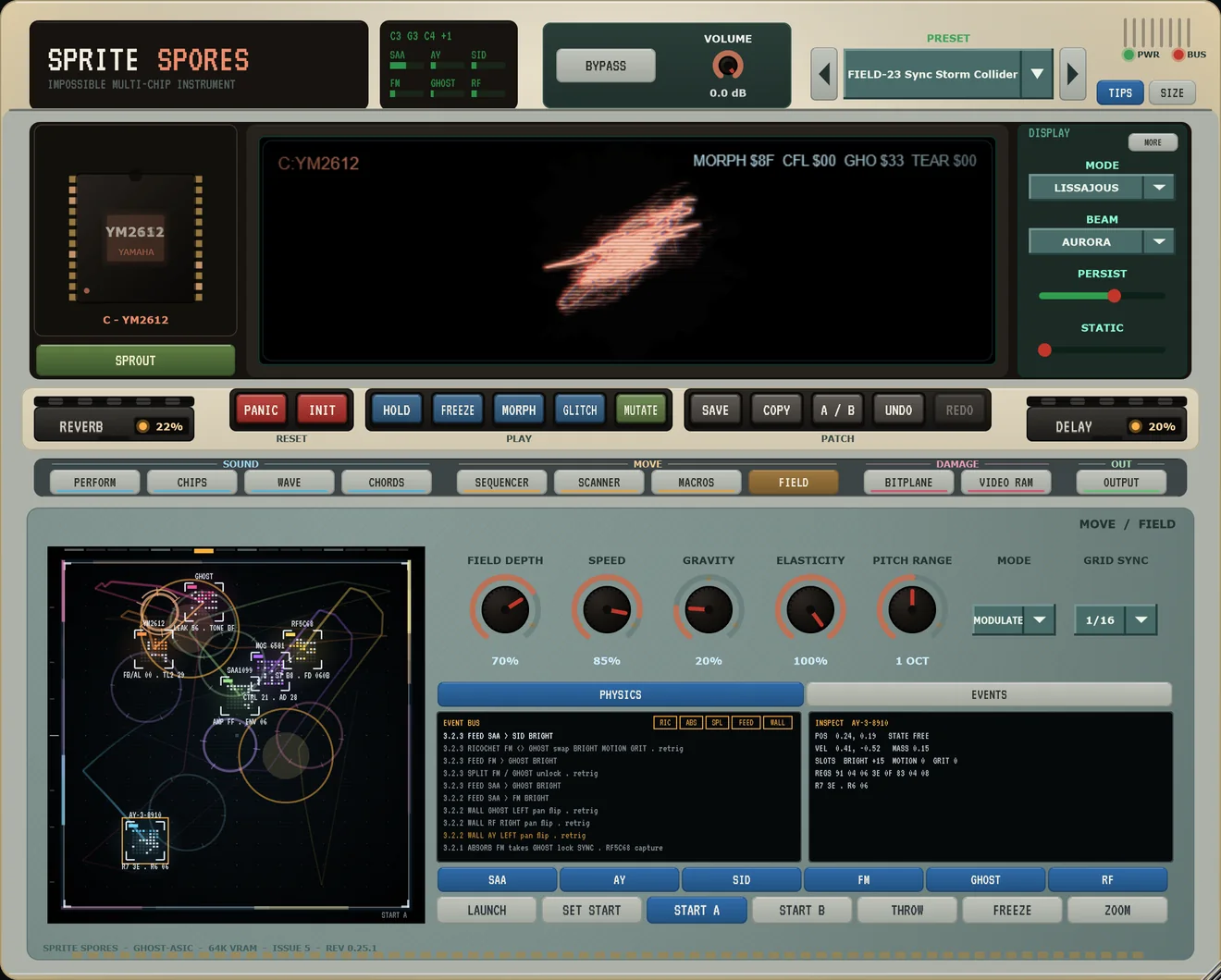Select the SAA1099 sprite in the field
The width and height of the screenshot is (1221, 980).
(240, 694)
